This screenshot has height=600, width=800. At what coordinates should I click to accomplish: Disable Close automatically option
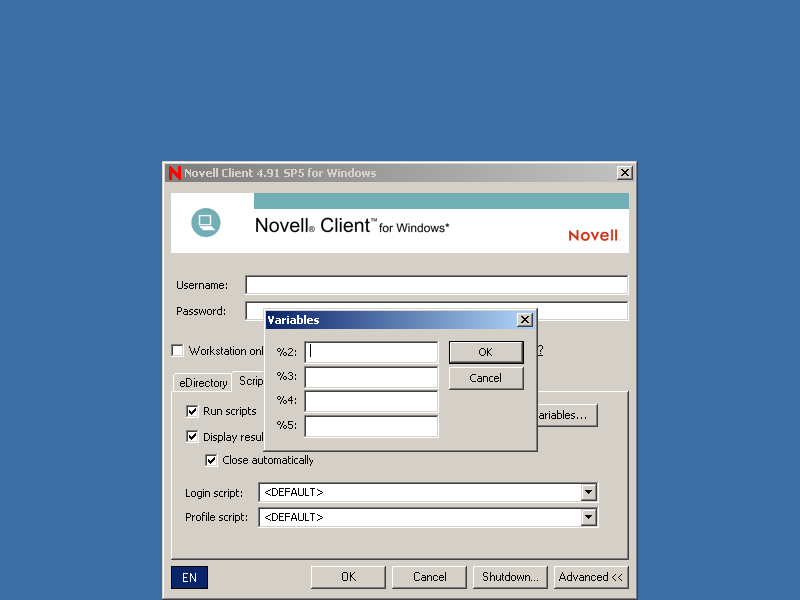[x=211, y=460]
